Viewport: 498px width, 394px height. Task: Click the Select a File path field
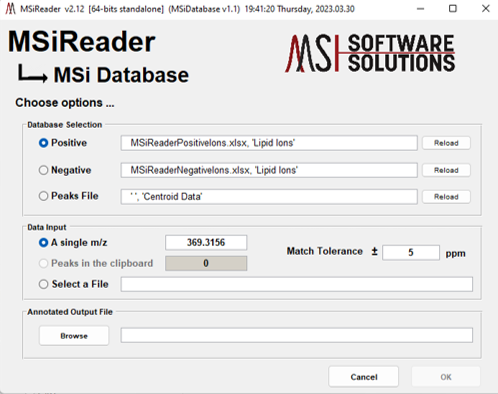tap(297, 284)
